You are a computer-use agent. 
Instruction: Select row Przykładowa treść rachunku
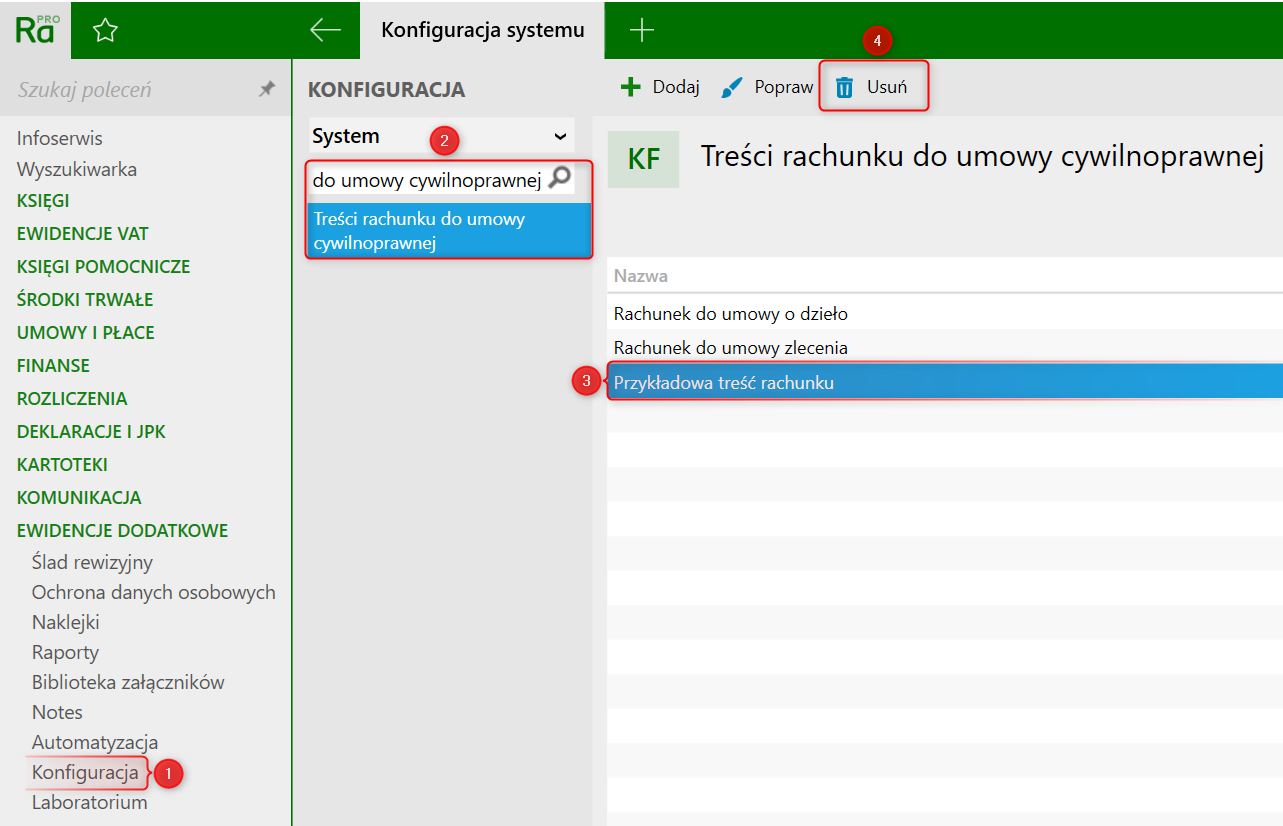[944, 382]
